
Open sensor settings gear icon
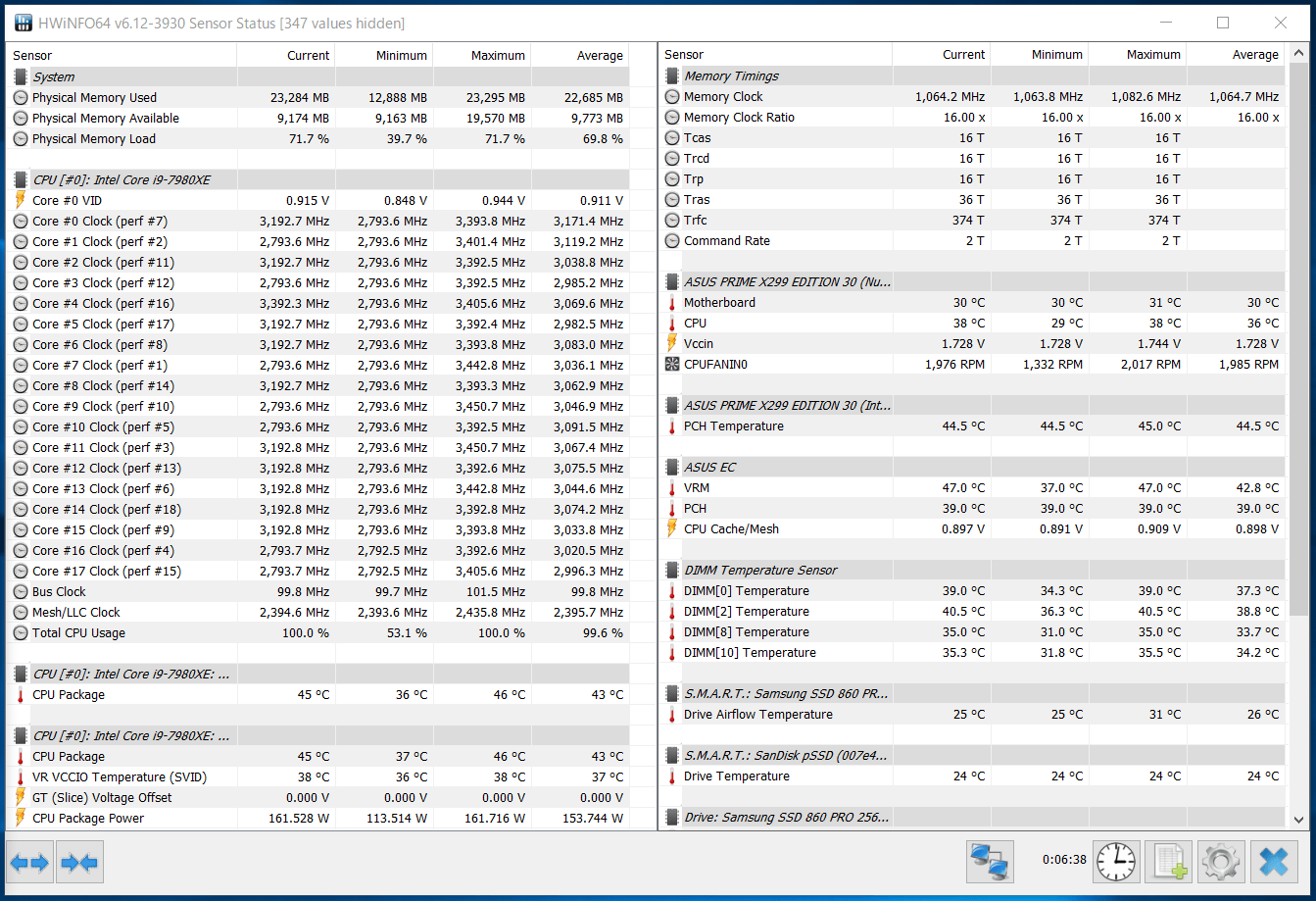pyautogui.click(x=1221, y=863)
